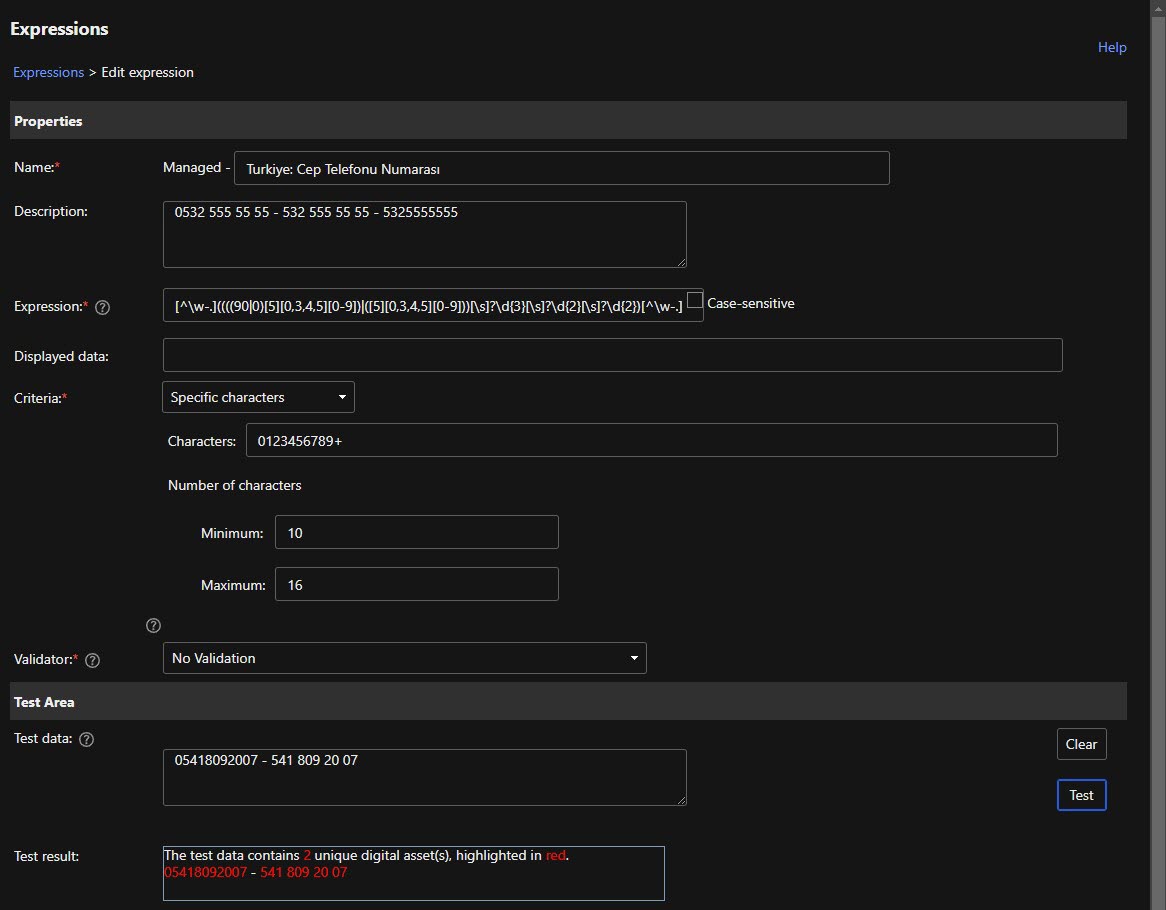Viewport: 1166px width, 910px height.
Task: Go back via the Expressions breadcrumb link
Action: (x=48, y=72)
